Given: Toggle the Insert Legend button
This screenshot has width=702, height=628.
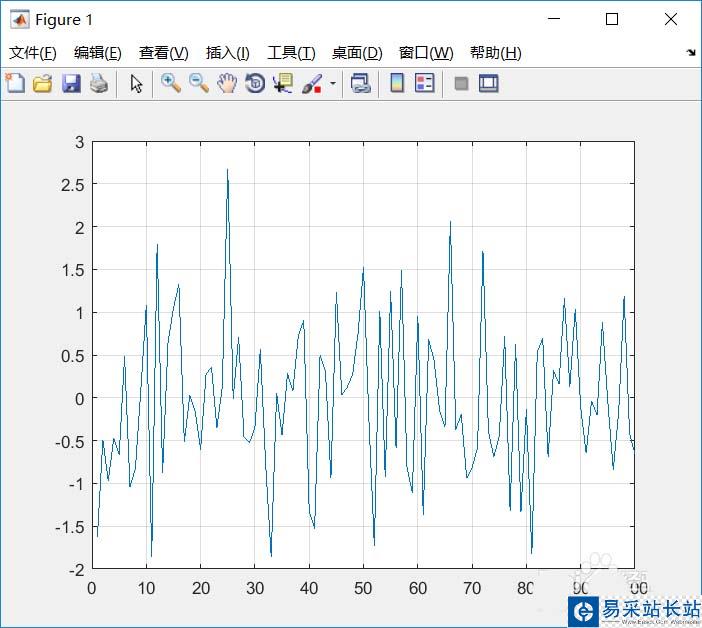Looking at the screenshot, I should [x=425, y=84].
